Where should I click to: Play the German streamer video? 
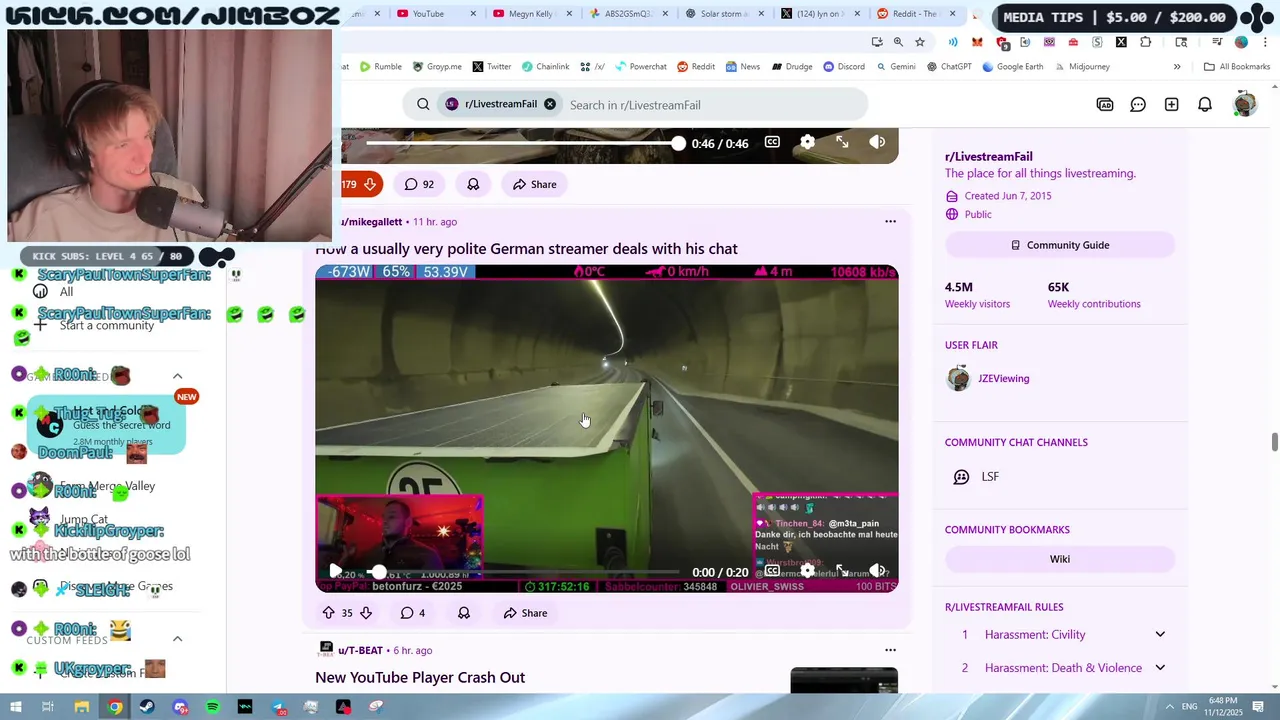336,572
